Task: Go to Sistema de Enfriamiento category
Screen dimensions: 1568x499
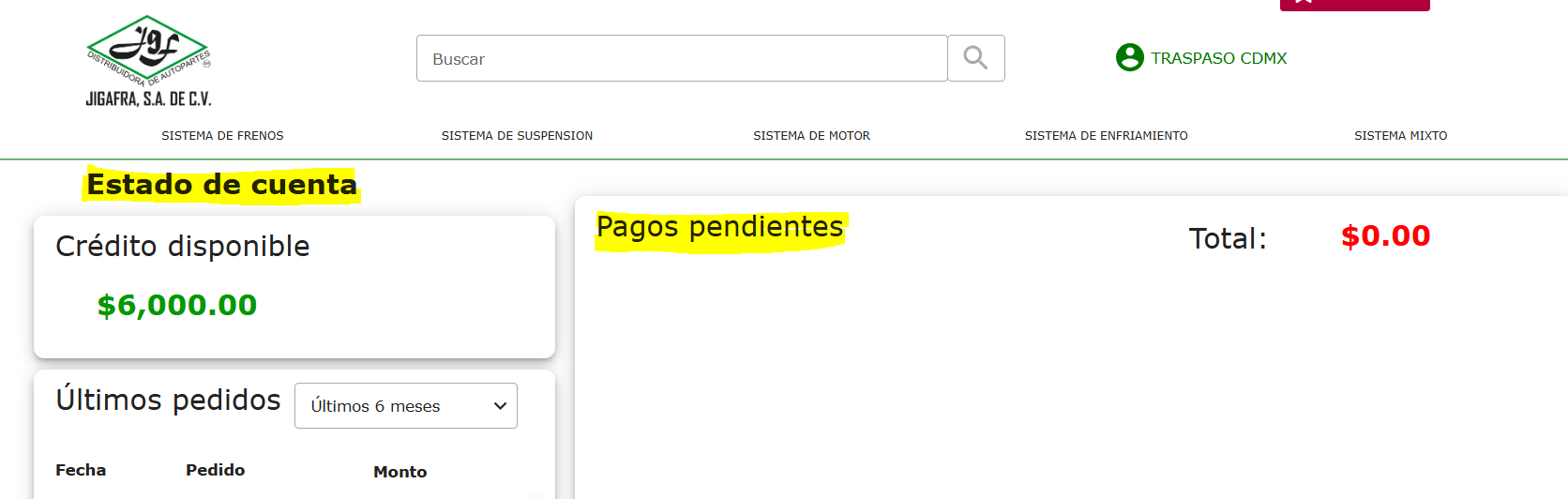Action: 1106,136
